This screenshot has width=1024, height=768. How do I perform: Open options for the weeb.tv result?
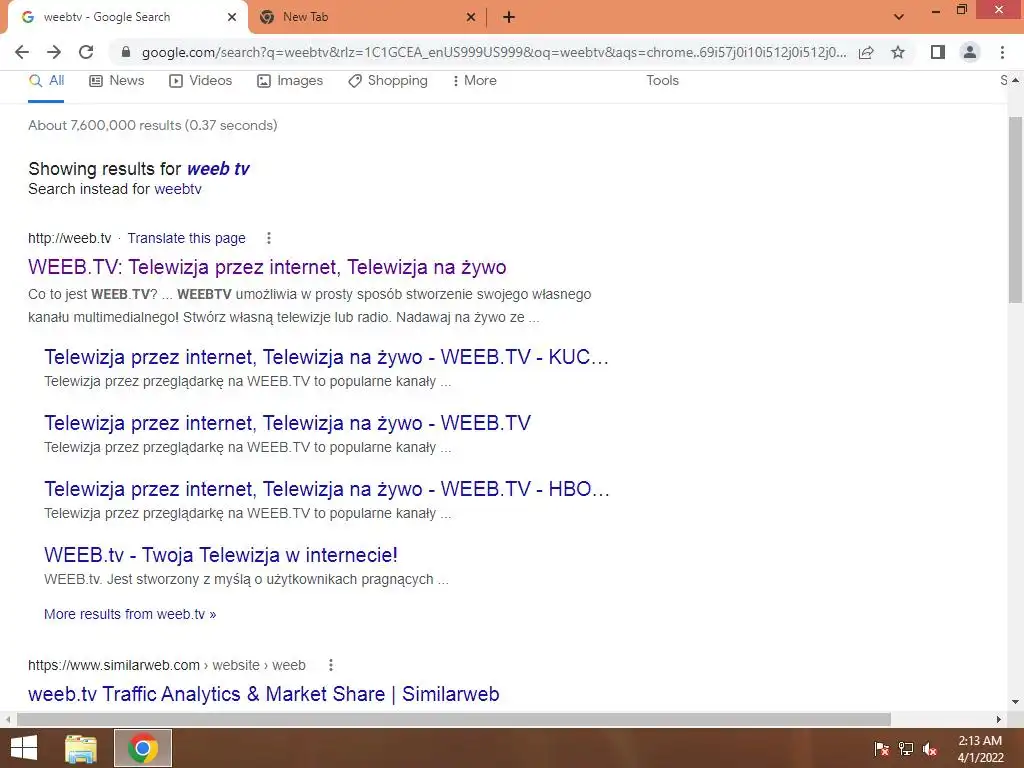(268, 238)
